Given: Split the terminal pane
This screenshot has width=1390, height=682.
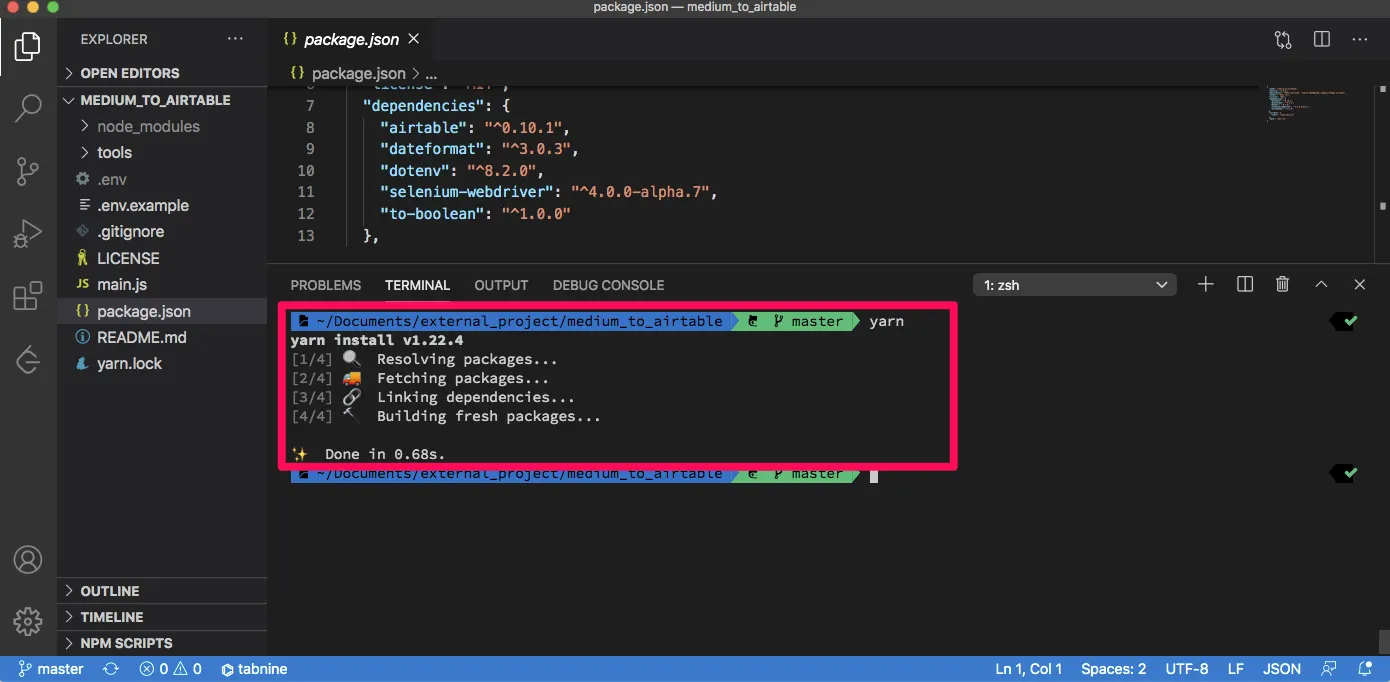Looking at the screenshot, I should click(x=1245, y=285).
